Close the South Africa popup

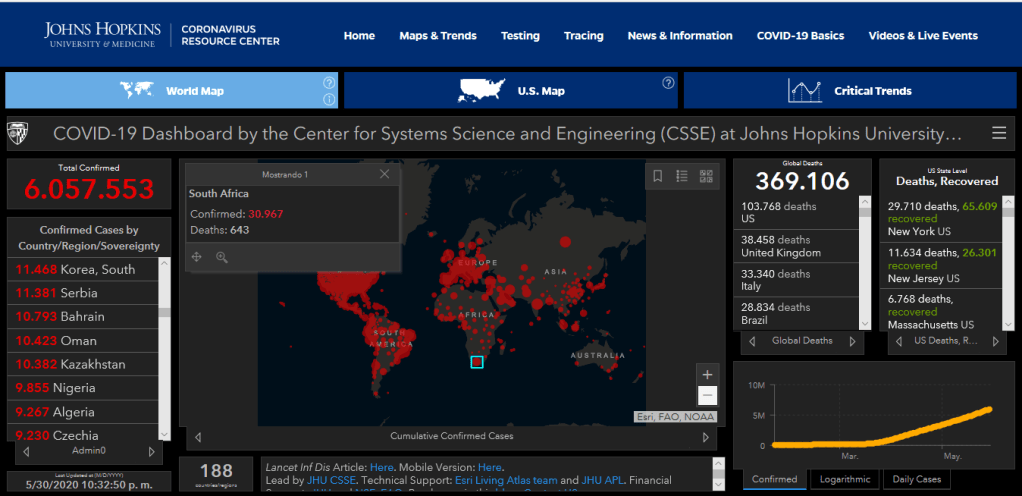(x=385, y=174)
